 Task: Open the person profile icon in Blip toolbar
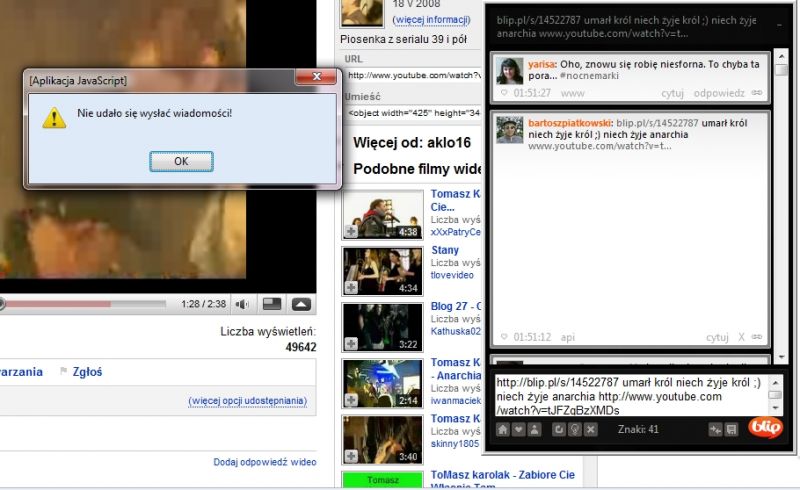534,429
